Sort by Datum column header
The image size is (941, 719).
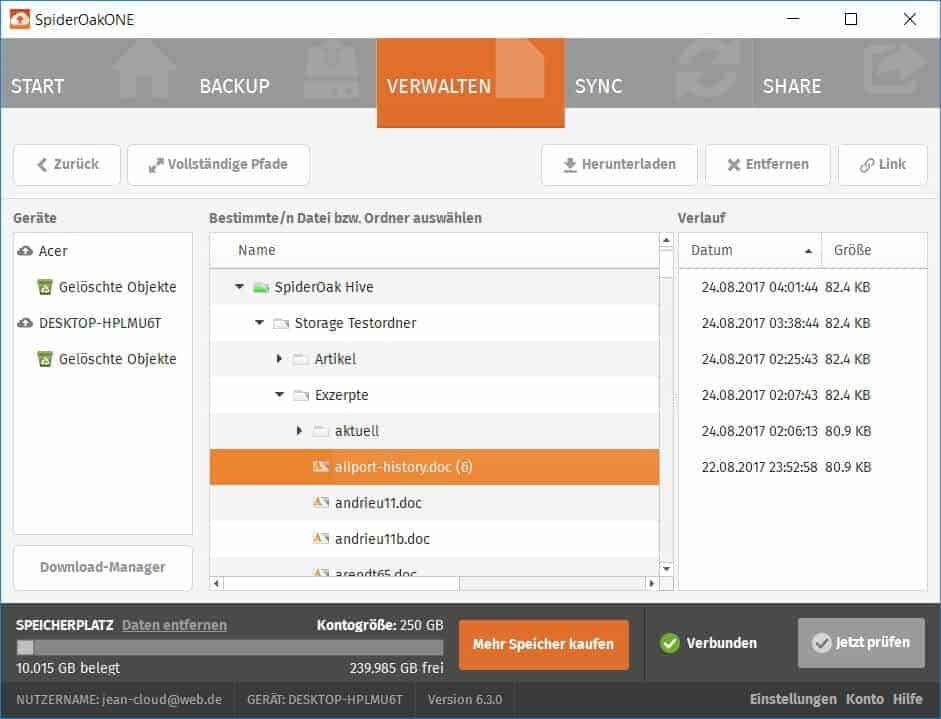pos(750,250)
